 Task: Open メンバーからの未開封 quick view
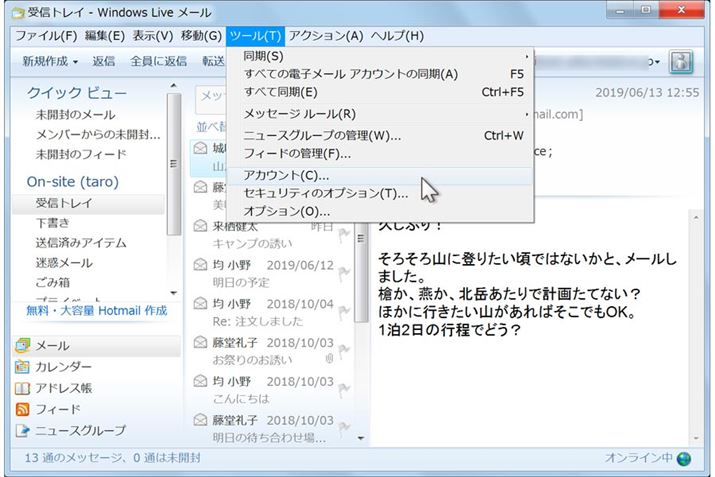pos(98,135)
